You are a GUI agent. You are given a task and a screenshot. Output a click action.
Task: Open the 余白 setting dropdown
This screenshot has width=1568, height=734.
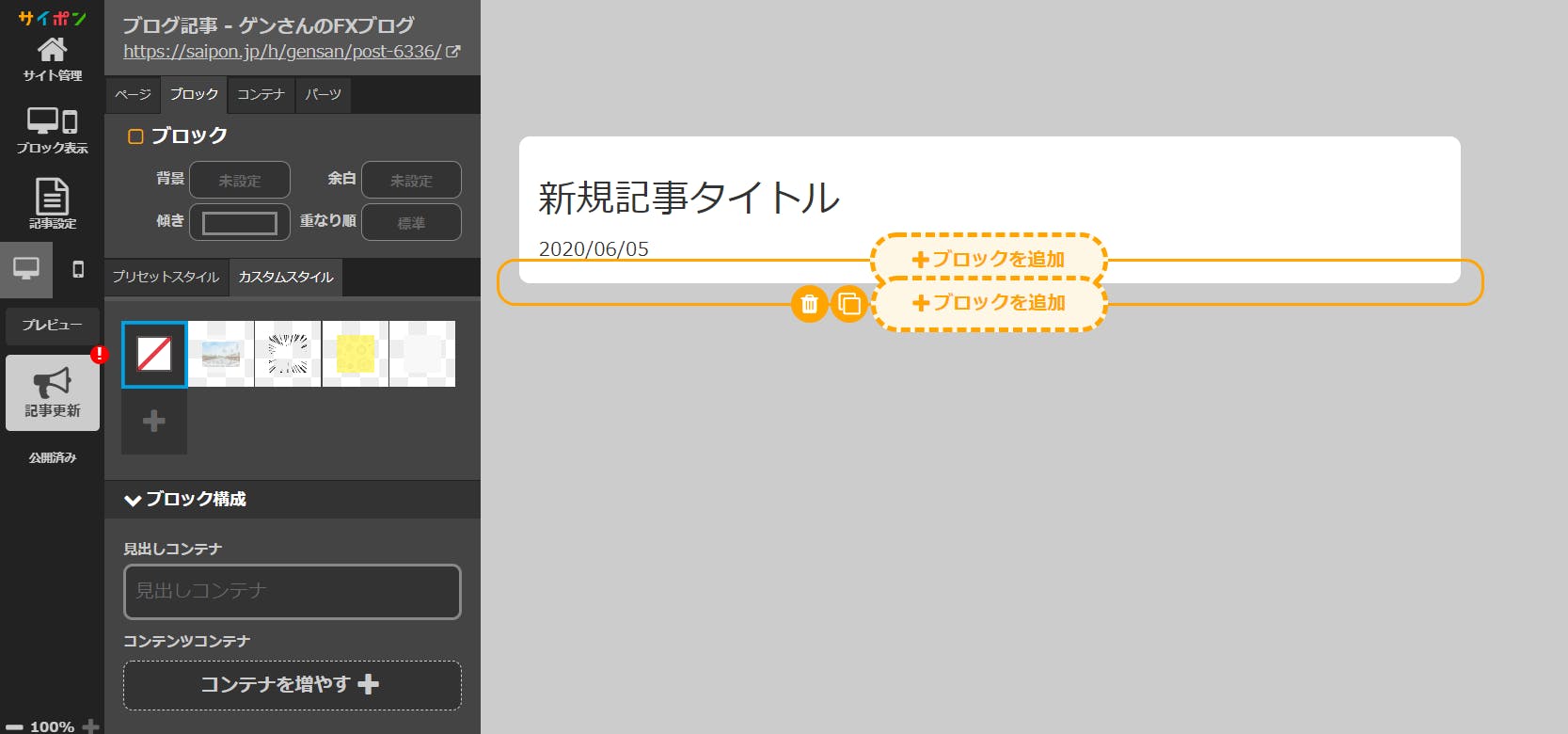411,180
